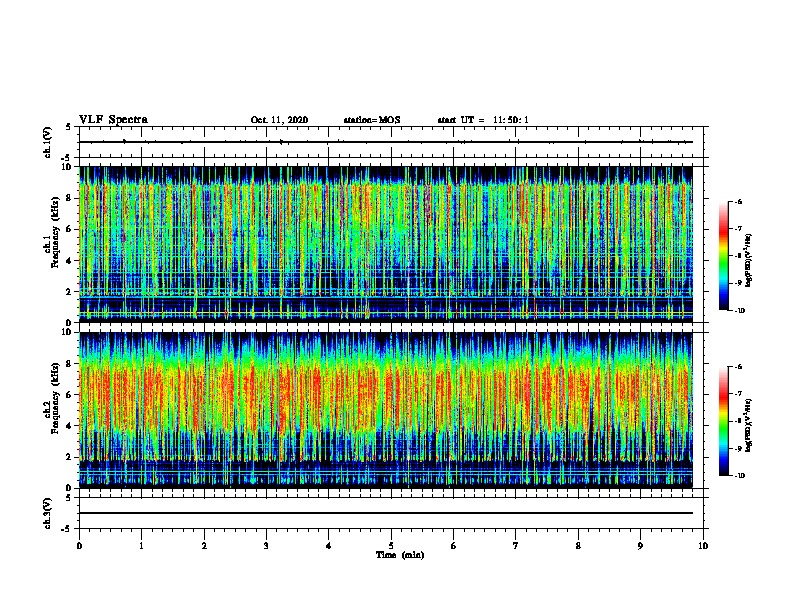Screen dimensions: 792x612
Task: Click time axis tick label "8"
Action: 578,546
